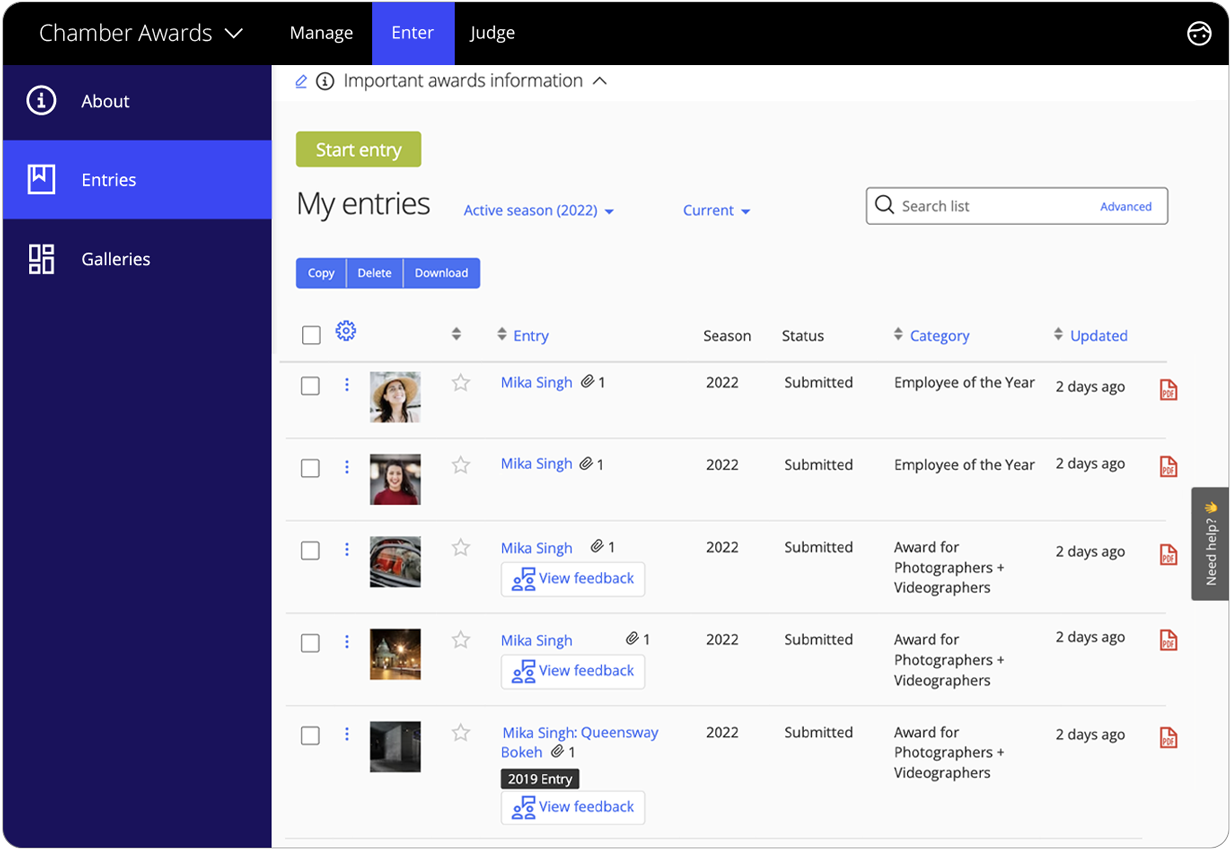Open the Chamber Awards account dropdown
1230x849 pixels.
tap(141, 33)
